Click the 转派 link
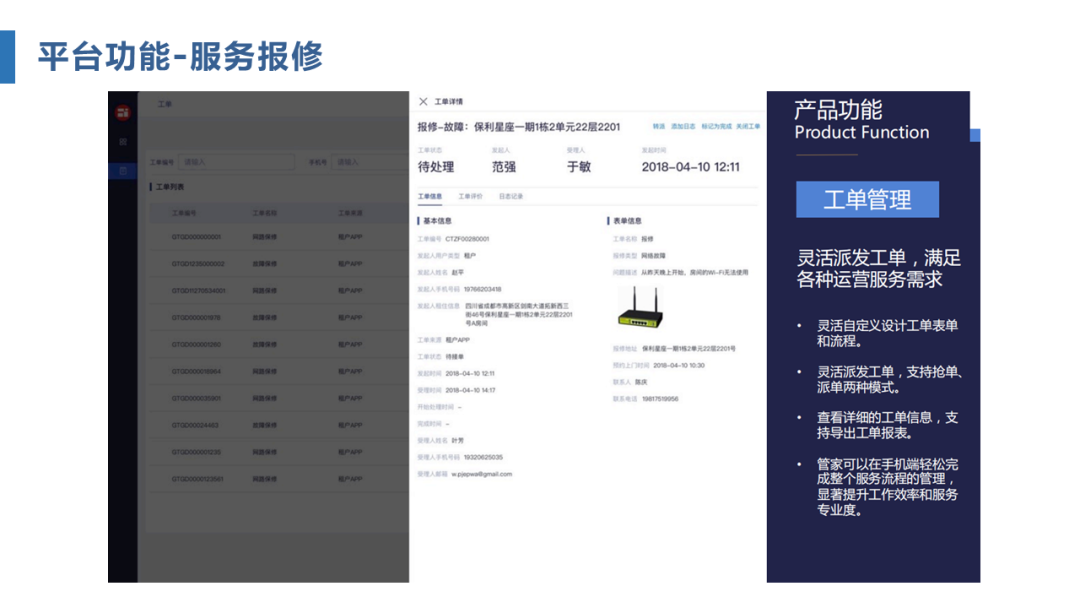 tap(658, 127)
